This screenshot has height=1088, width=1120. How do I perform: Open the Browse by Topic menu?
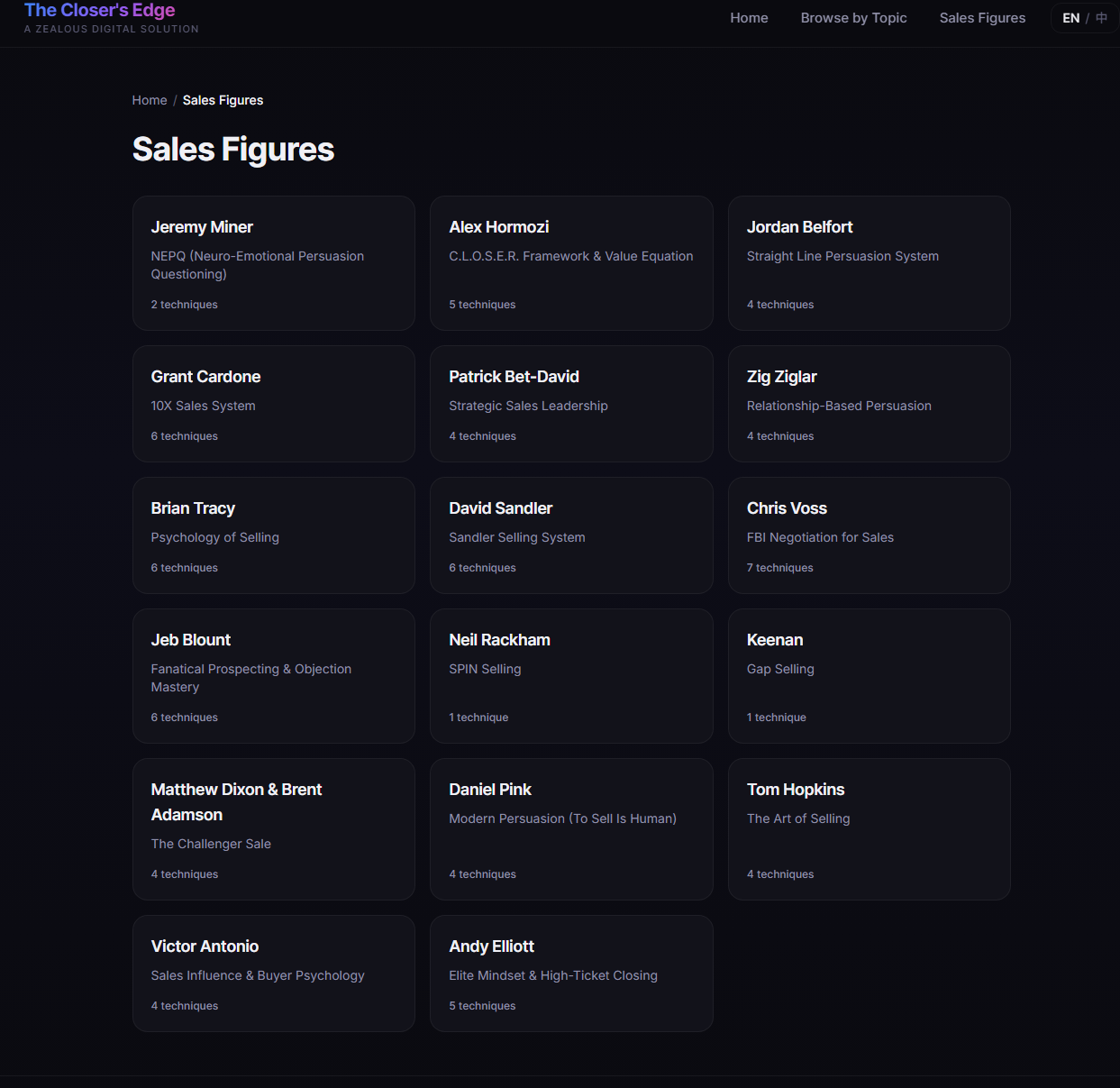click(x=853, y=17)
